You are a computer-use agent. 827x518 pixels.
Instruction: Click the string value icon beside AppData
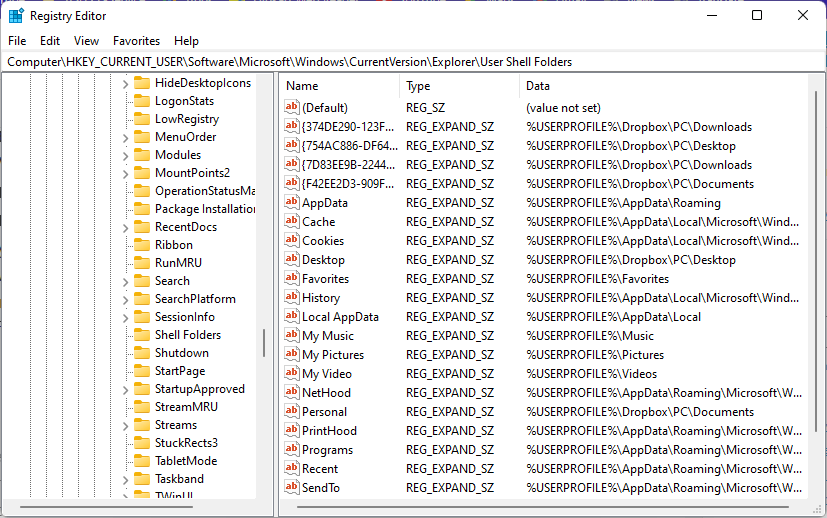[x=292, y=203]
